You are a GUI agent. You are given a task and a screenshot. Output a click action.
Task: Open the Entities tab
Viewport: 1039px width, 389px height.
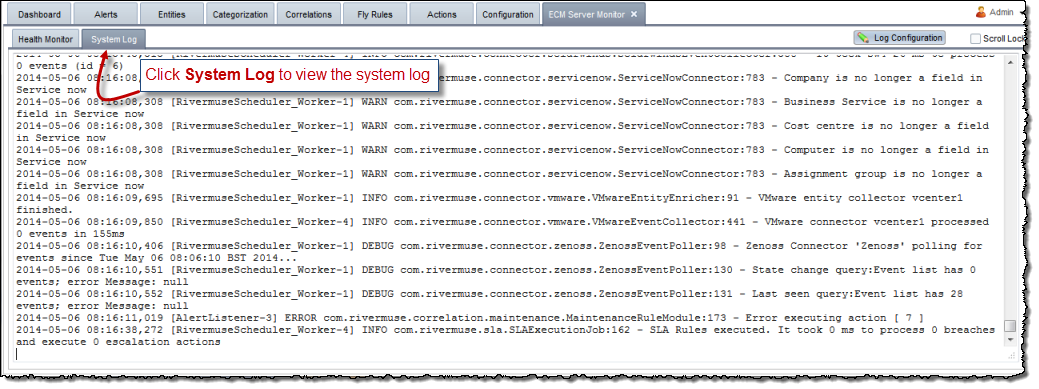click(172, 14)
